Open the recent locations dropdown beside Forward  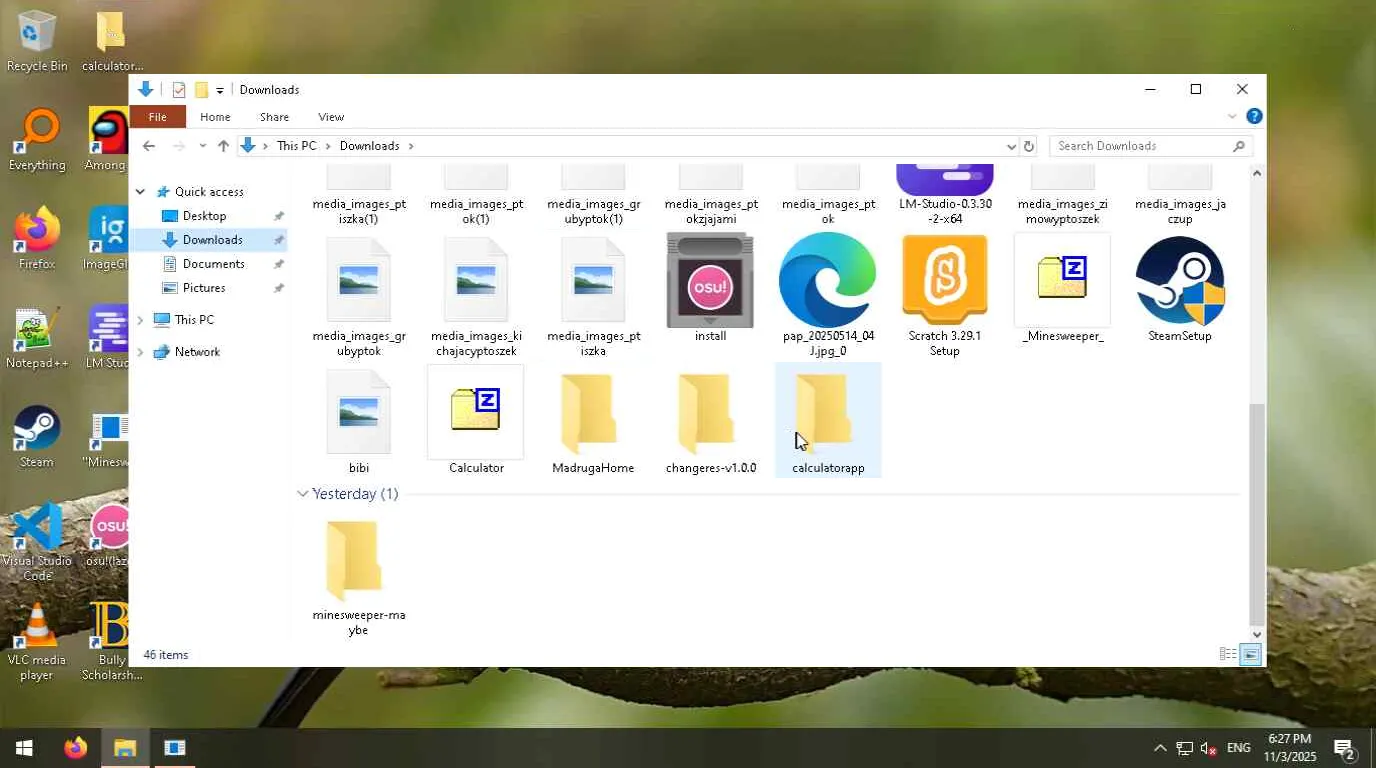pyautogui.click(x=202, y=146)
